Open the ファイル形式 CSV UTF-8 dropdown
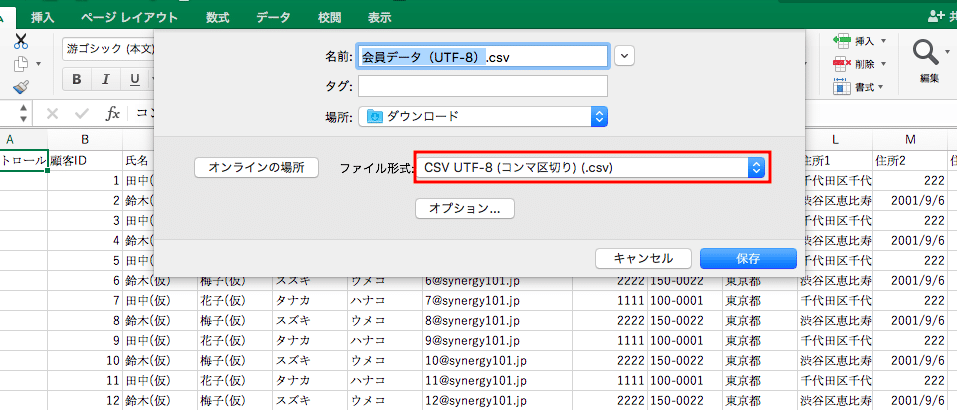This screenshot has height=410, width=957. 591,168
